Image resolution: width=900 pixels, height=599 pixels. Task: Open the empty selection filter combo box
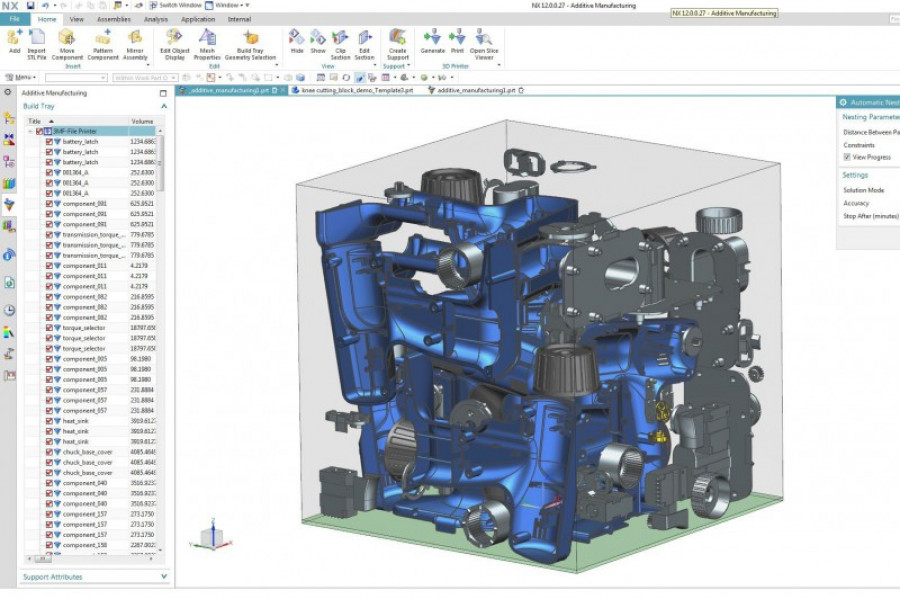[76, 77]
